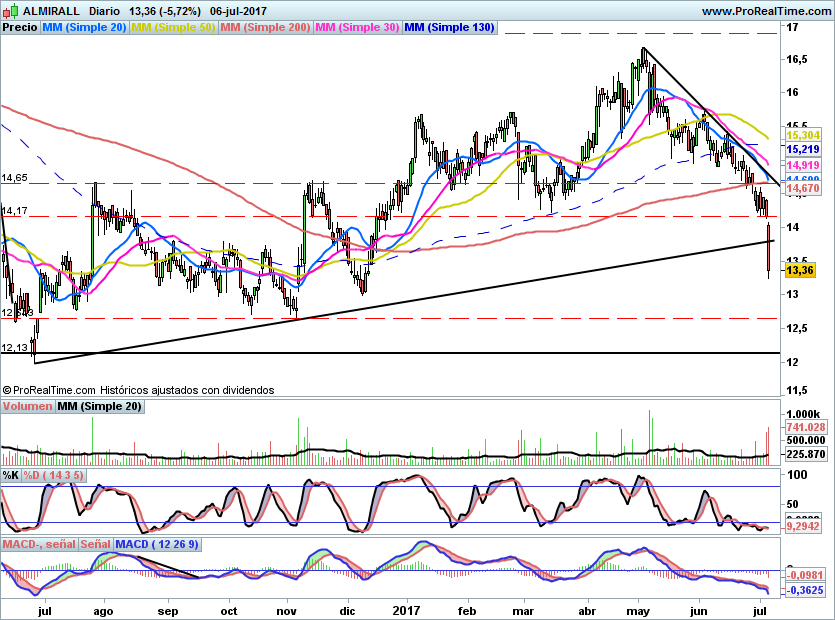The height and width of the screenshot is (620, 835).
Task: Select the Volumen panel label
Action: tap(27, 406)
